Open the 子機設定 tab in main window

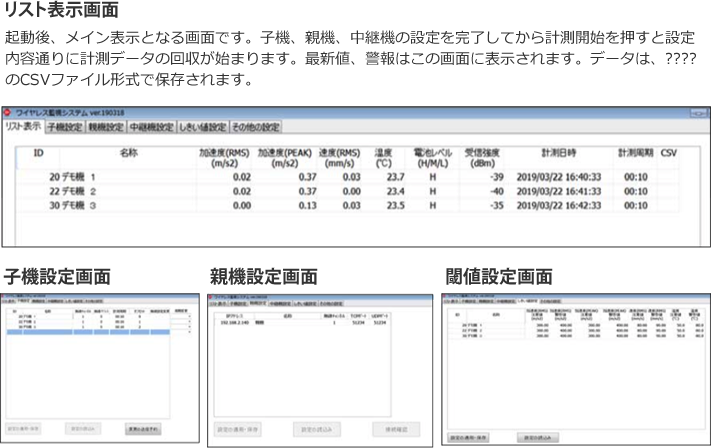click(65, 127)
